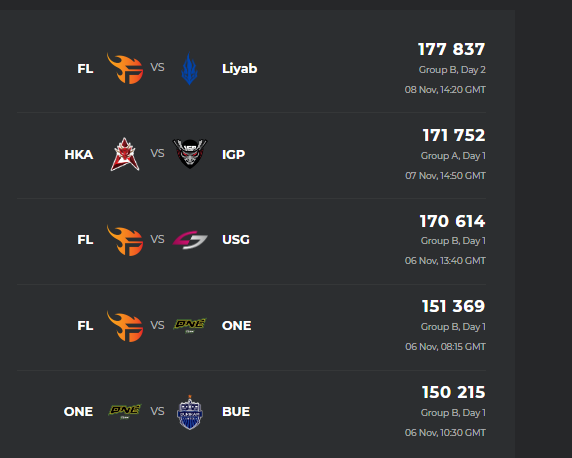Click the red HKA team logo
The image size is (572, 458).
click(x=125, y=154)
